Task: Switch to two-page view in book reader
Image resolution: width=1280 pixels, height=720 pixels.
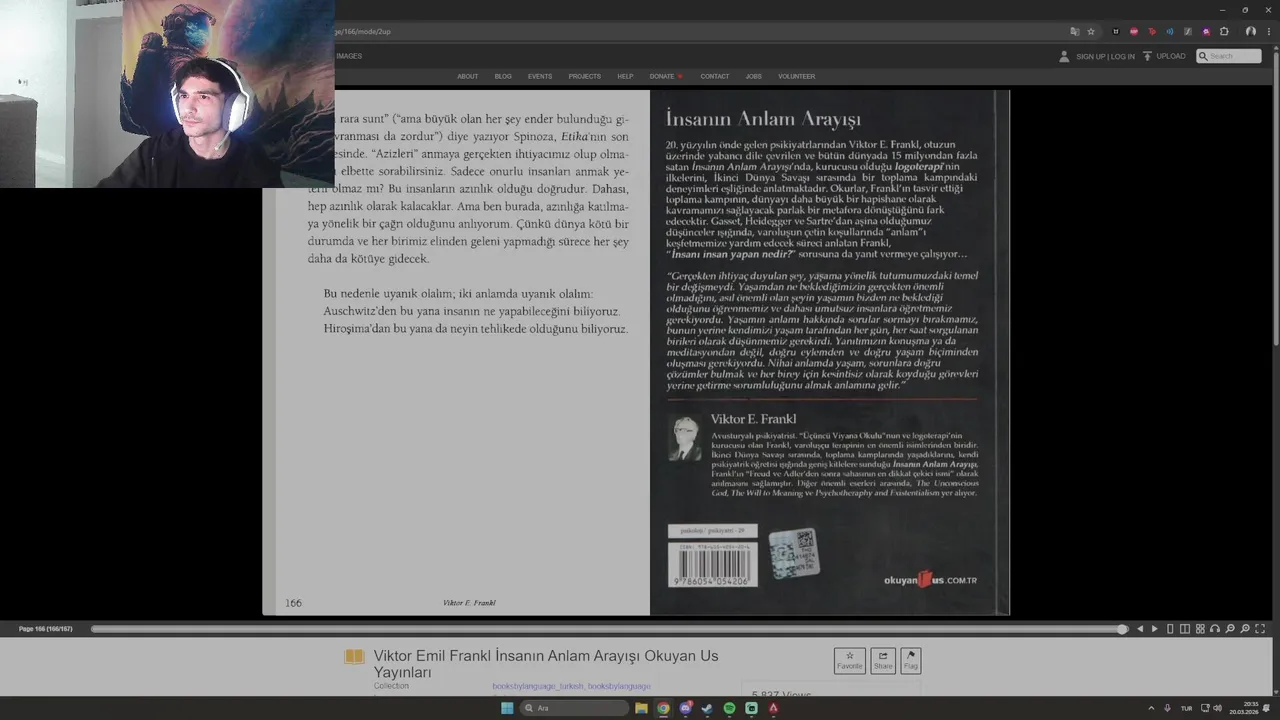Action: 1185,629
